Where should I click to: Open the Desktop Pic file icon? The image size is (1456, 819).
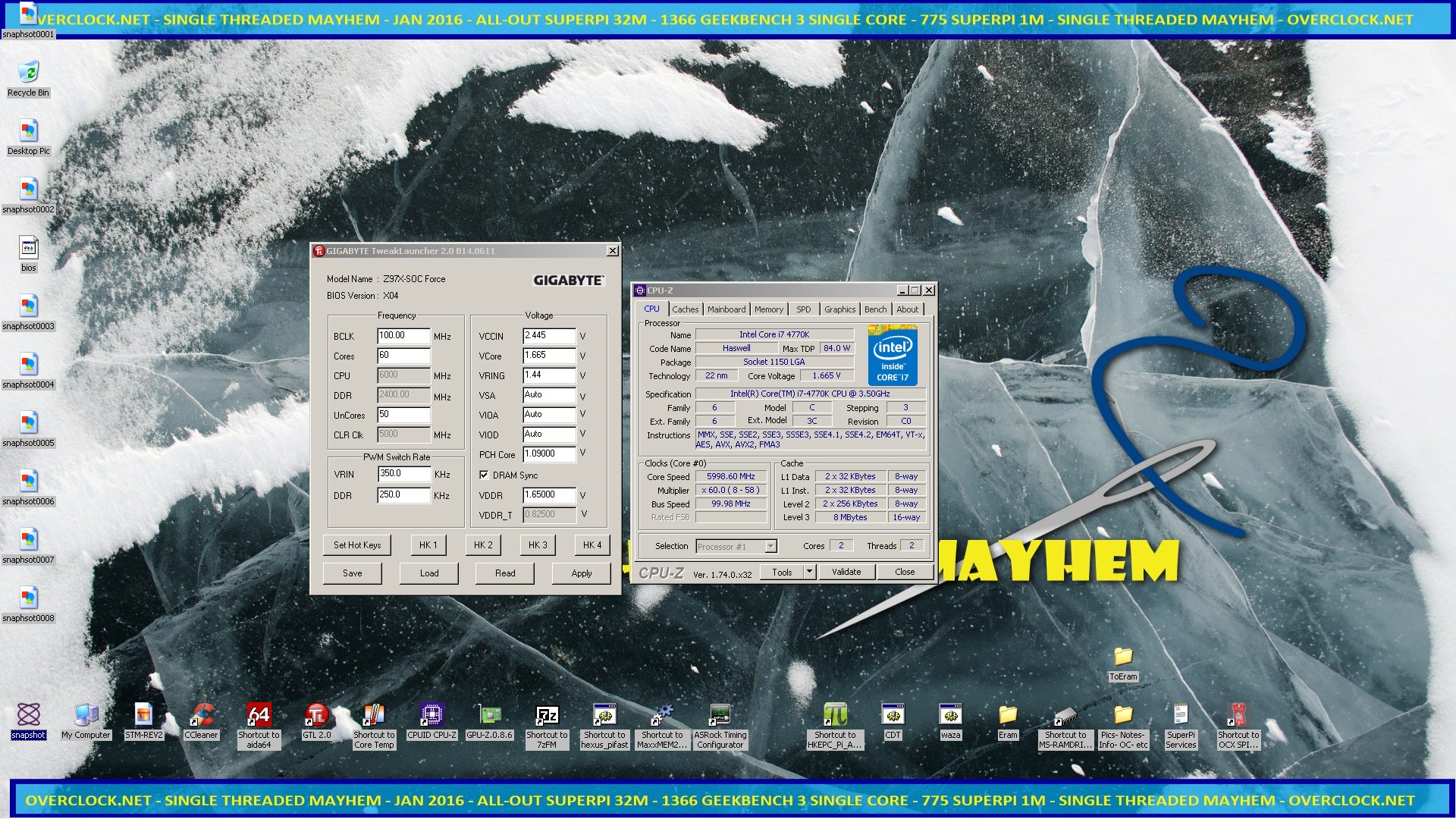pos(28,137)
